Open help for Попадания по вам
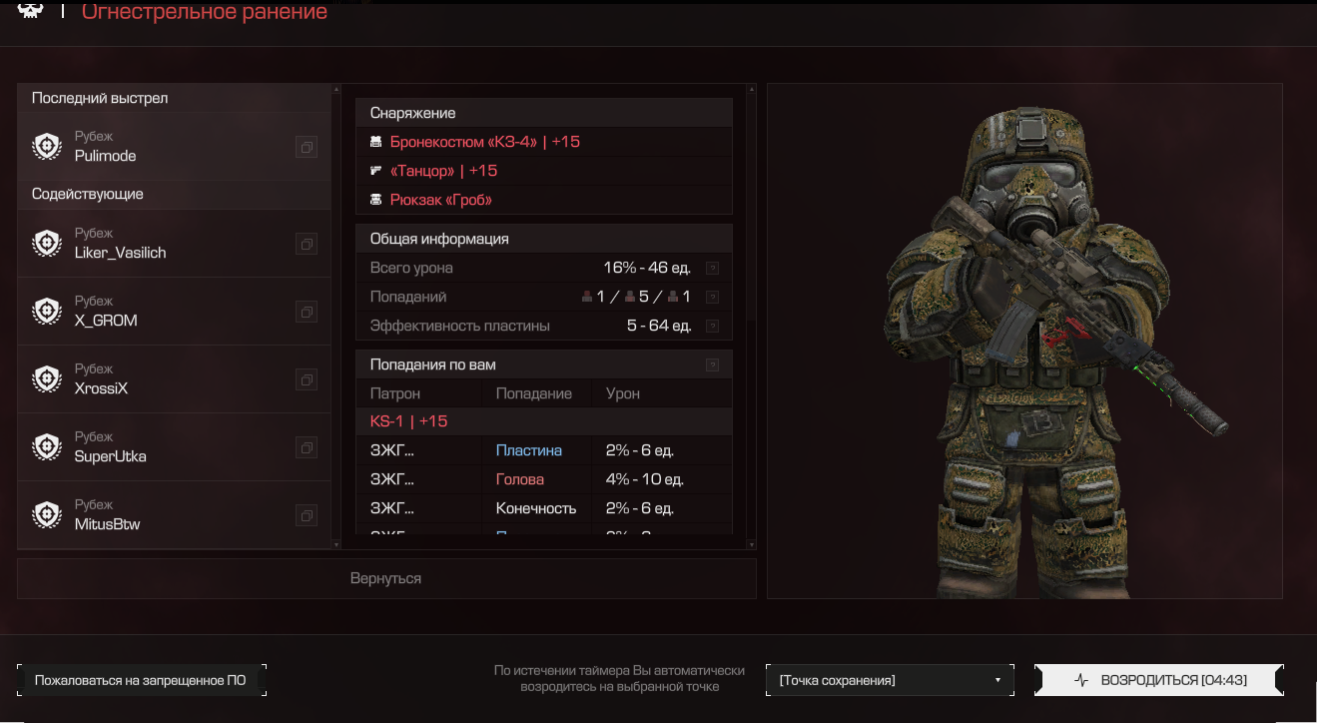The height and width of the screenshot is (723, 1317). tap(712, 365)
